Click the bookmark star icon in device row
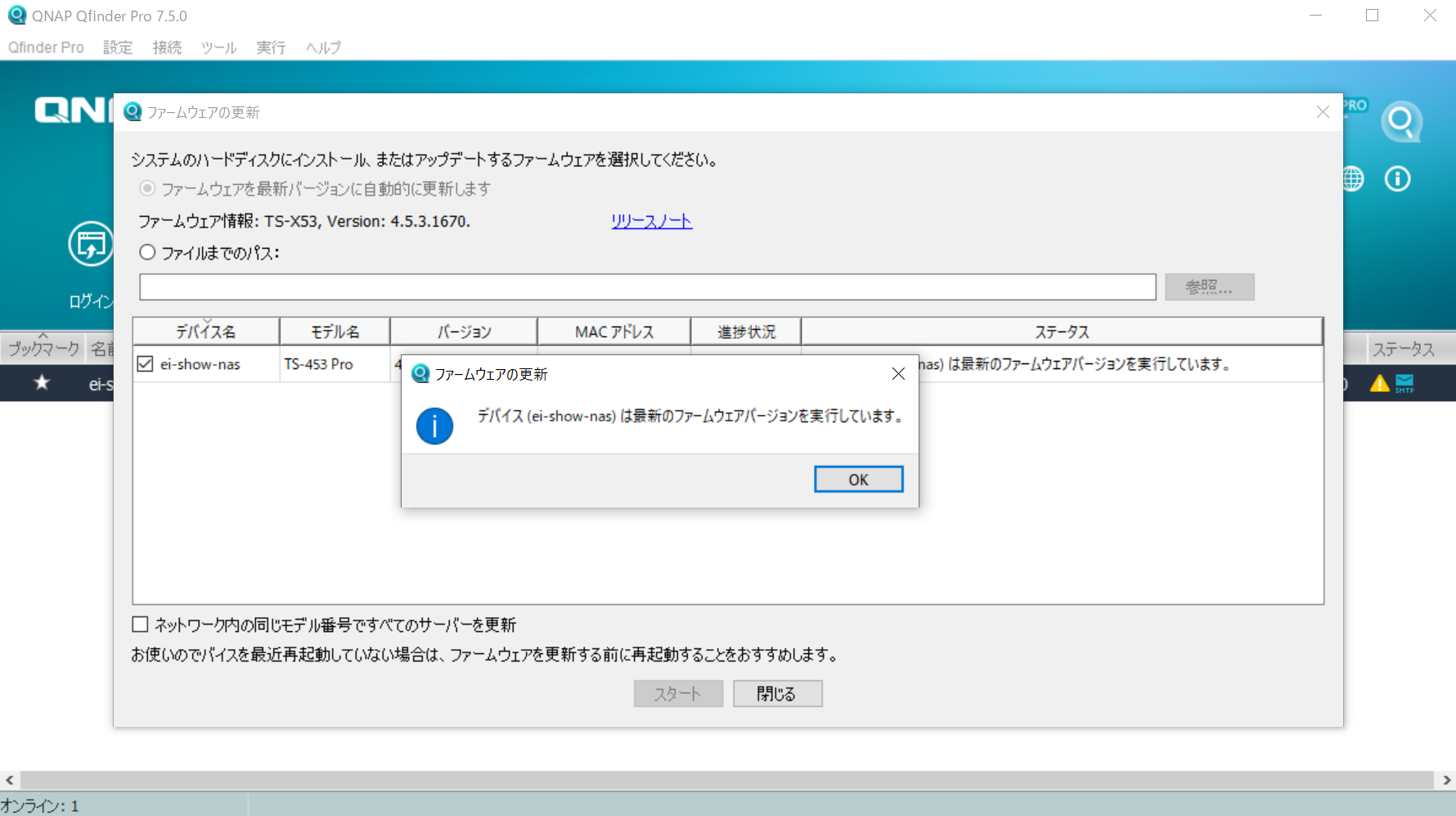This screenshot has width=1456, height=816. 42,383
